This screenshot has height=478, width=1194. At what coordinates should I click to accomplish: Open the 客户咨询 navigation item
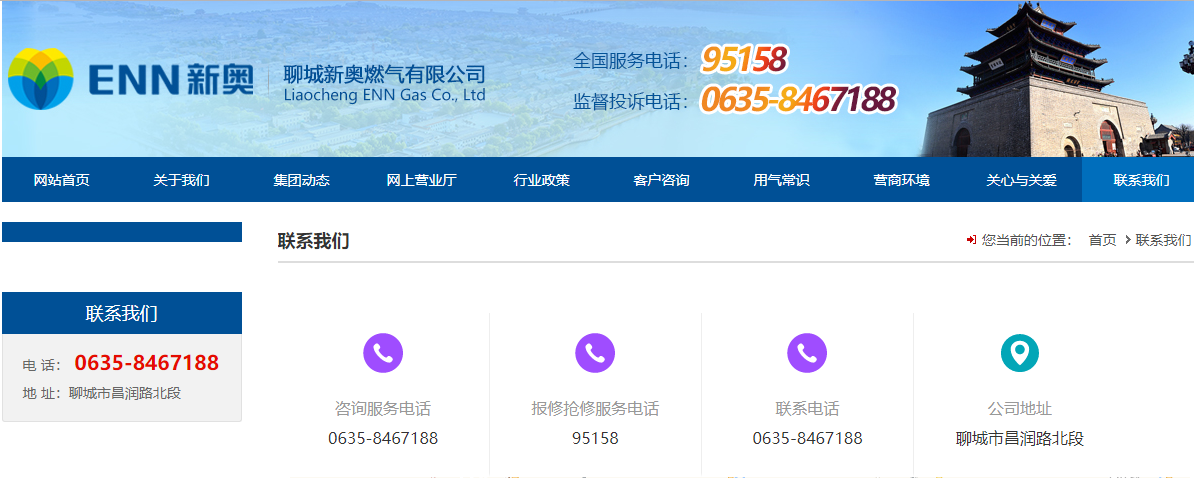(662, 180)
